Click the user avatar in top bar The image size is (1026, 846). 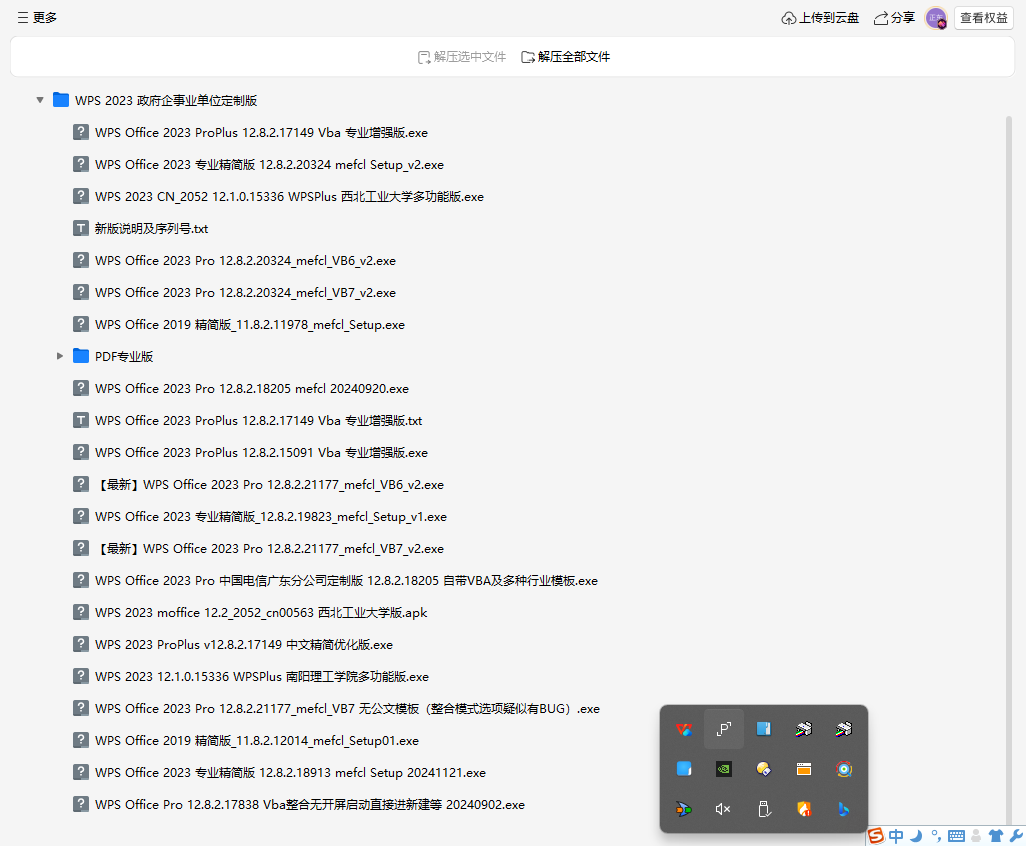[x=936, y=18]
